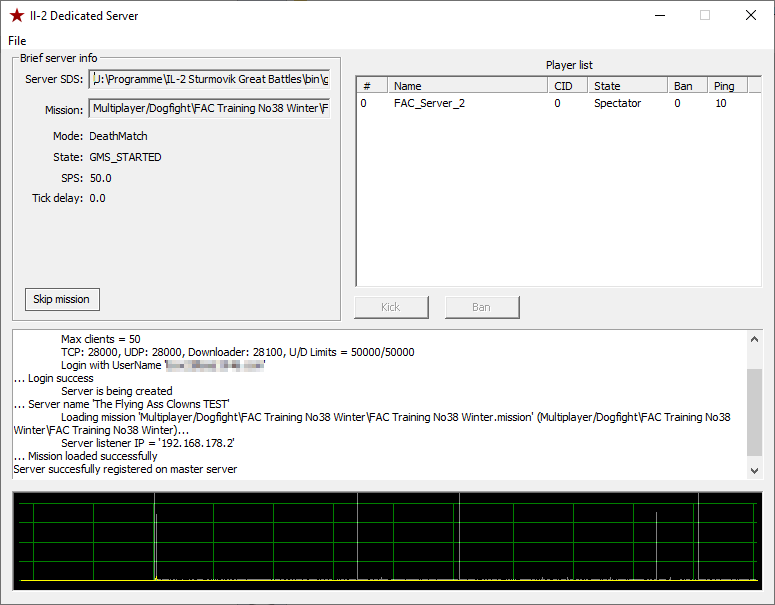
Task: Sort player list by Name column header
Action: [468, 86]
